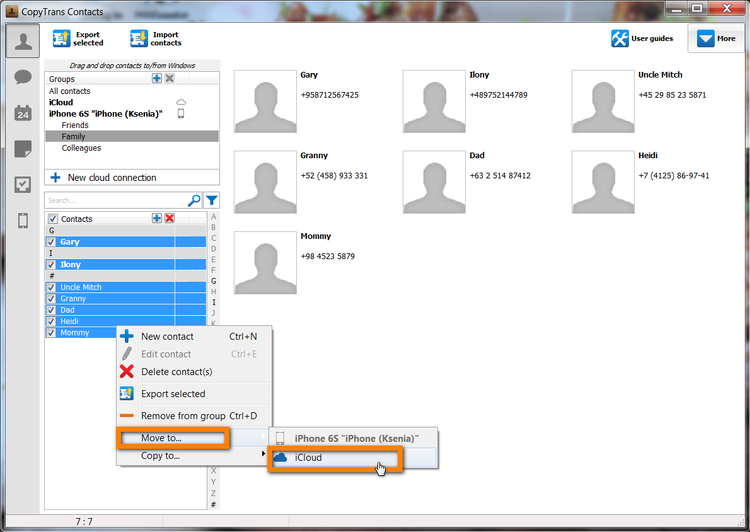Choose New contact from context menu

click(x=194, y=336)
